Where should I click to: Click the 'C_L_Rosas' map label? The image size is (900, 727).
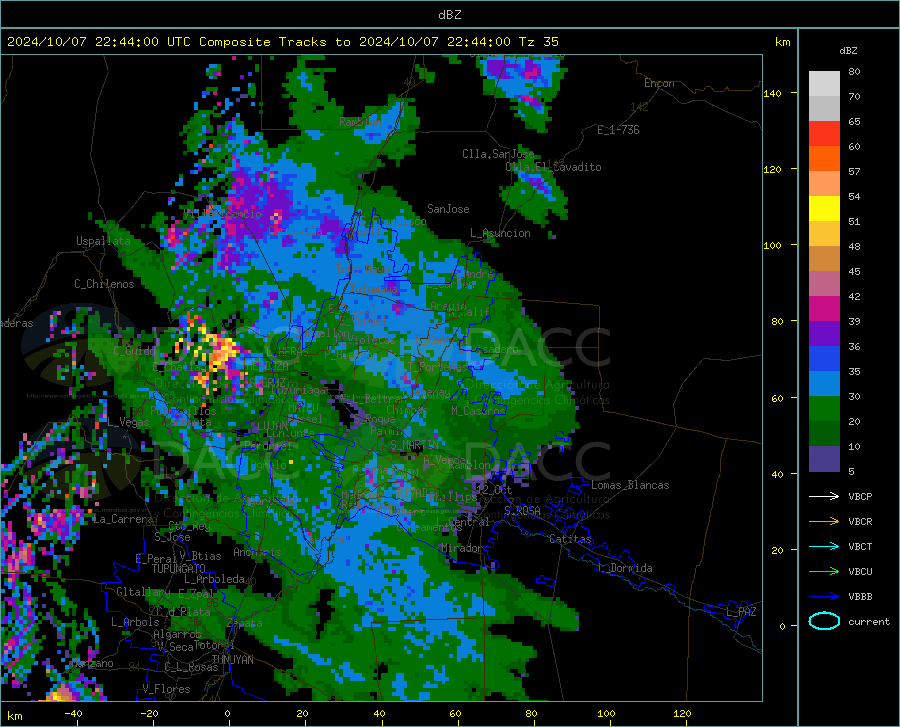point(191,667)
